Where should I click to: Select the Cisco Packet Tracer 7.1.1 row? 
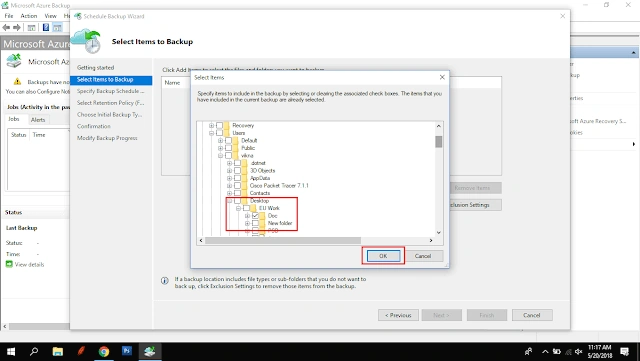[x=279, y=185]
